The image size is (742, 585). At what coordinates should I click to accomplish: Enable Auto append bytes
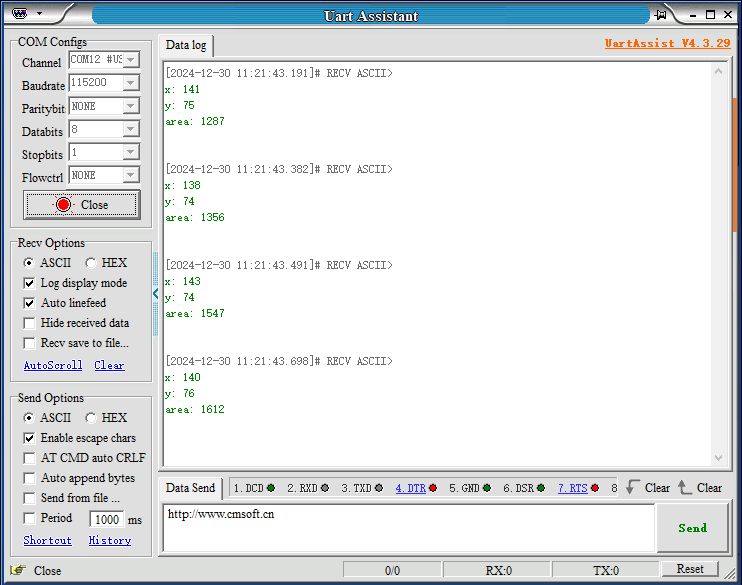click(x=29, y=478)
